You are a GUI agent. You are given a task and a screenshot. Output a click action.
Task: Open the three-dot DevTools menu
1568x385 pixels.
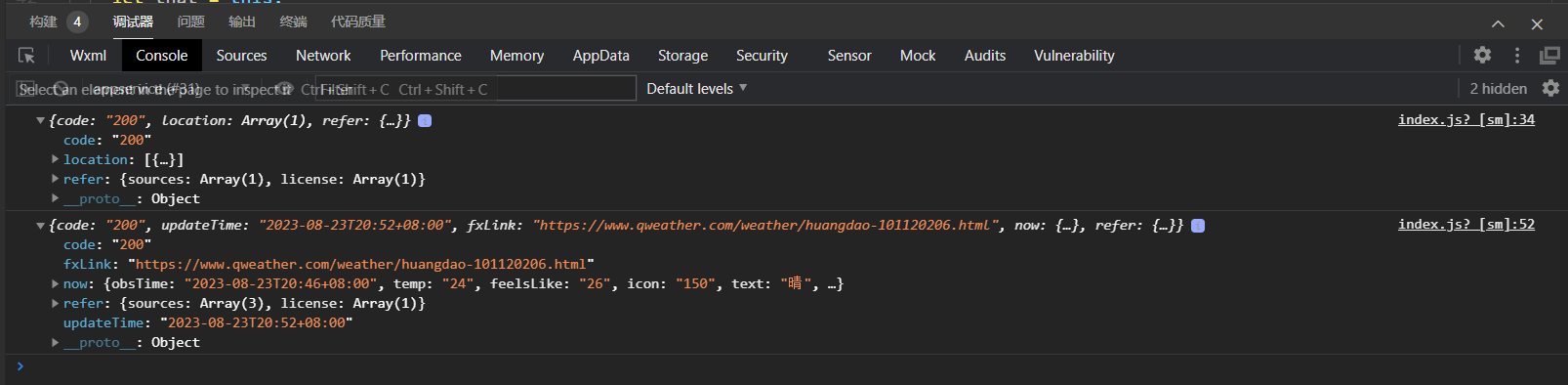coord(1516,55)
